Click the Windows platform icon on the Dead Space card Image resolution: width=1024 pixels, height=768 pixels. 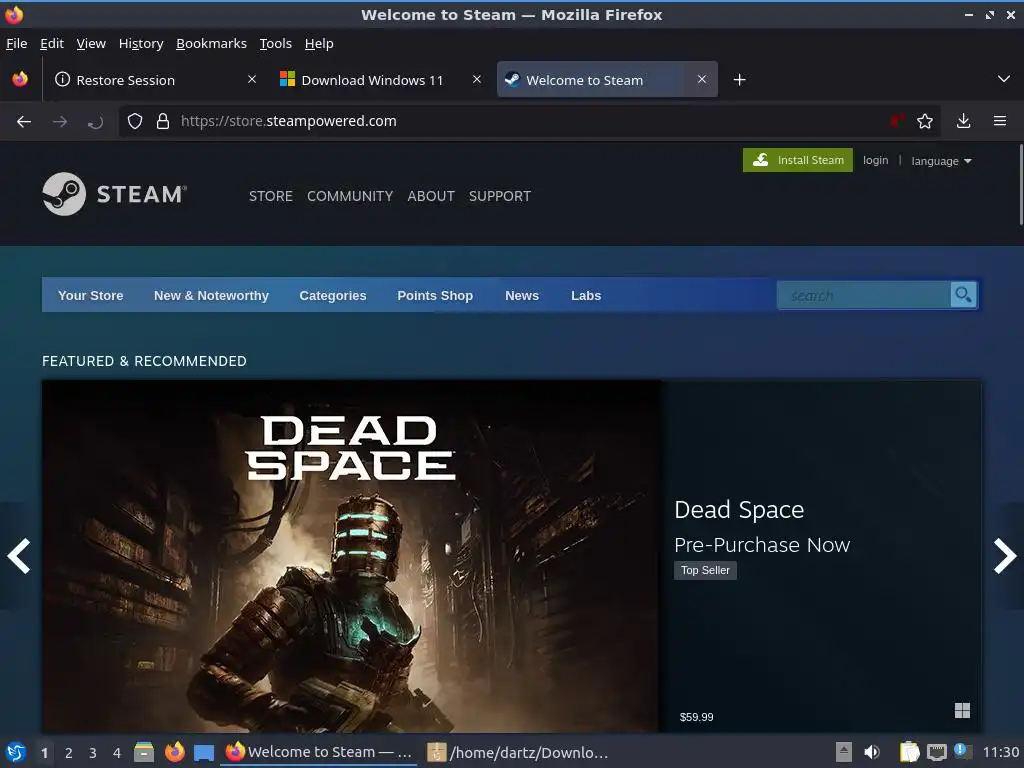pyautogui.click(x=962, y=711)
